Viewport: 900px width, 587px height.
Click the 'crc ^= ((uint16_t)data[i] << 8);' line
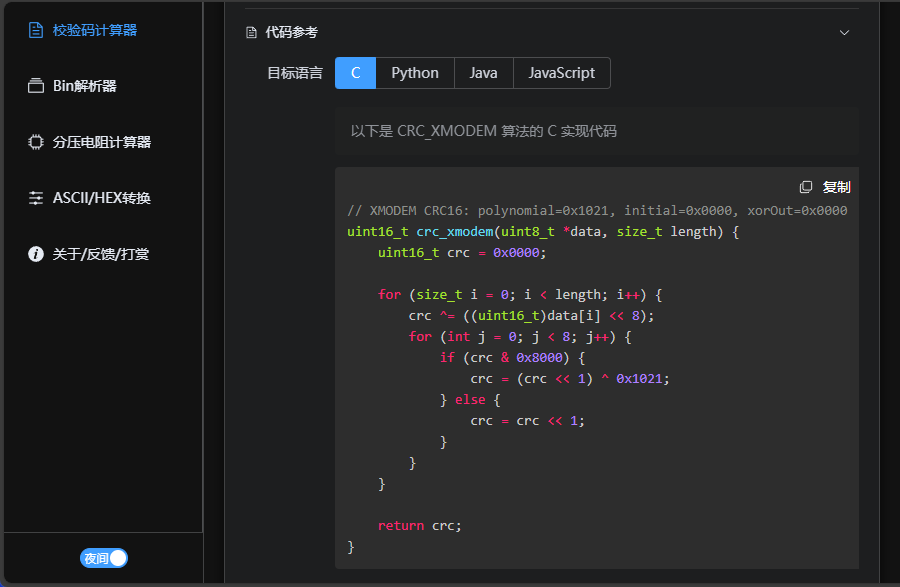click(532, 316)
